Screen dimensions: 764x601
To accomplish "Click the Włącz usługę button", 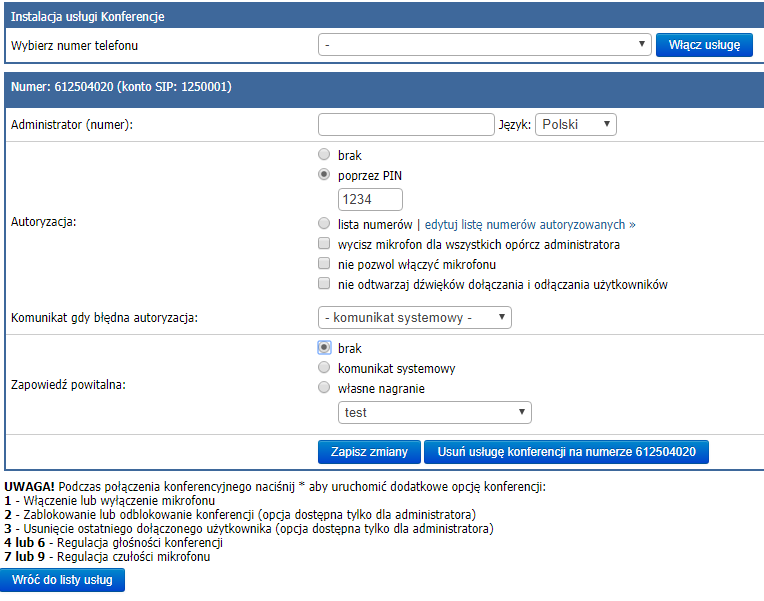I will point(704,45).
